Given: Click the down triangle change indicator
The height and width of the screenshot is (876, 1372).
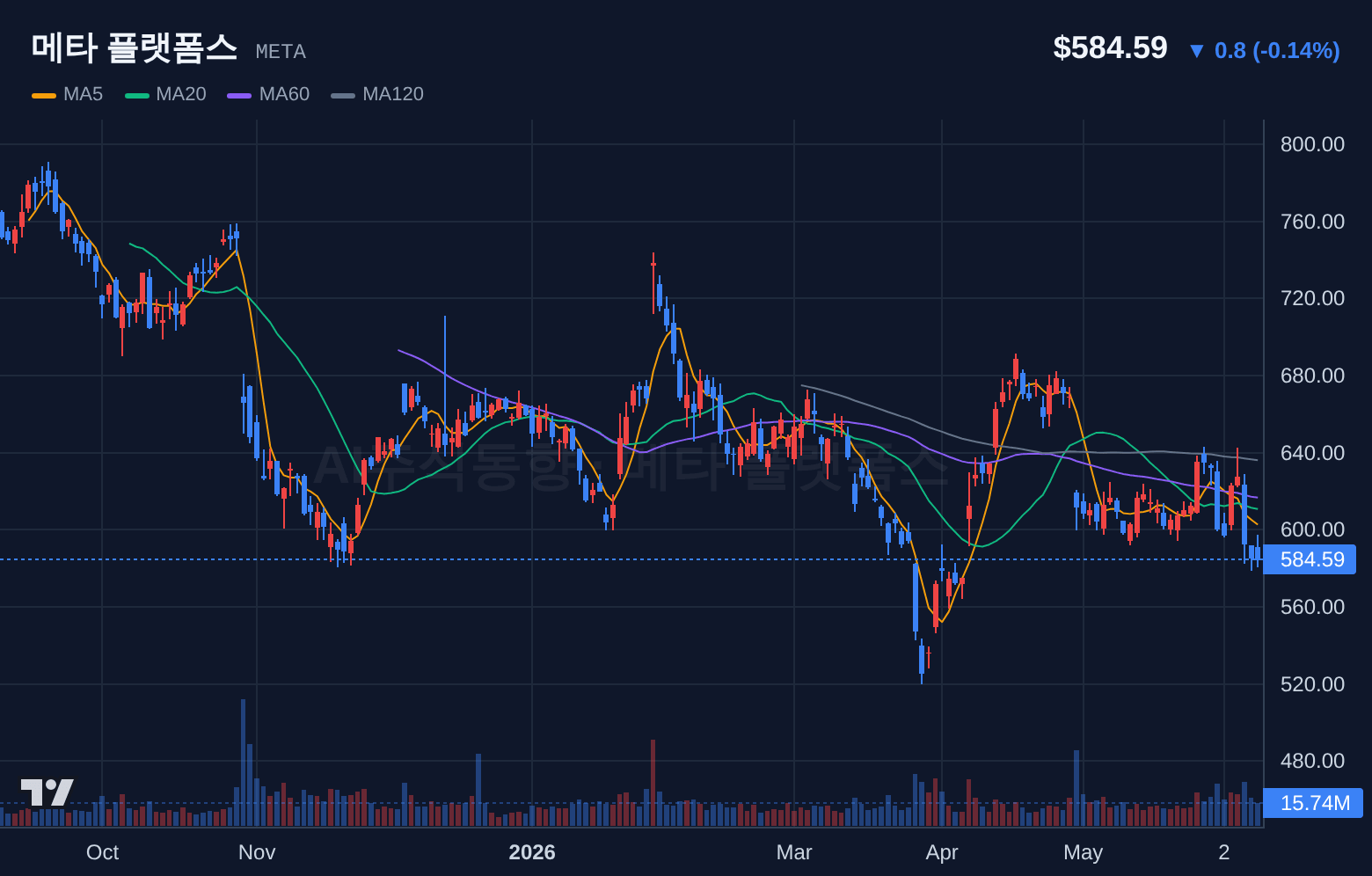Looking at the screenshot, I should 1197,51.
